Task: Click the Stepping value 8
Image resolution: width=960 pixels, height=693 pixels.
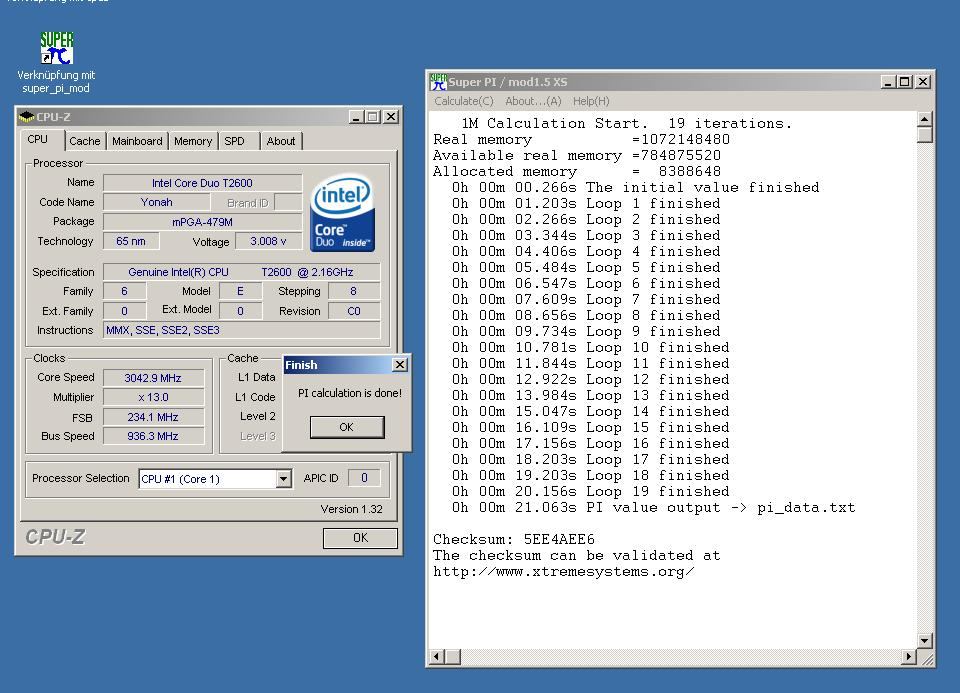Action: (354, 291)
